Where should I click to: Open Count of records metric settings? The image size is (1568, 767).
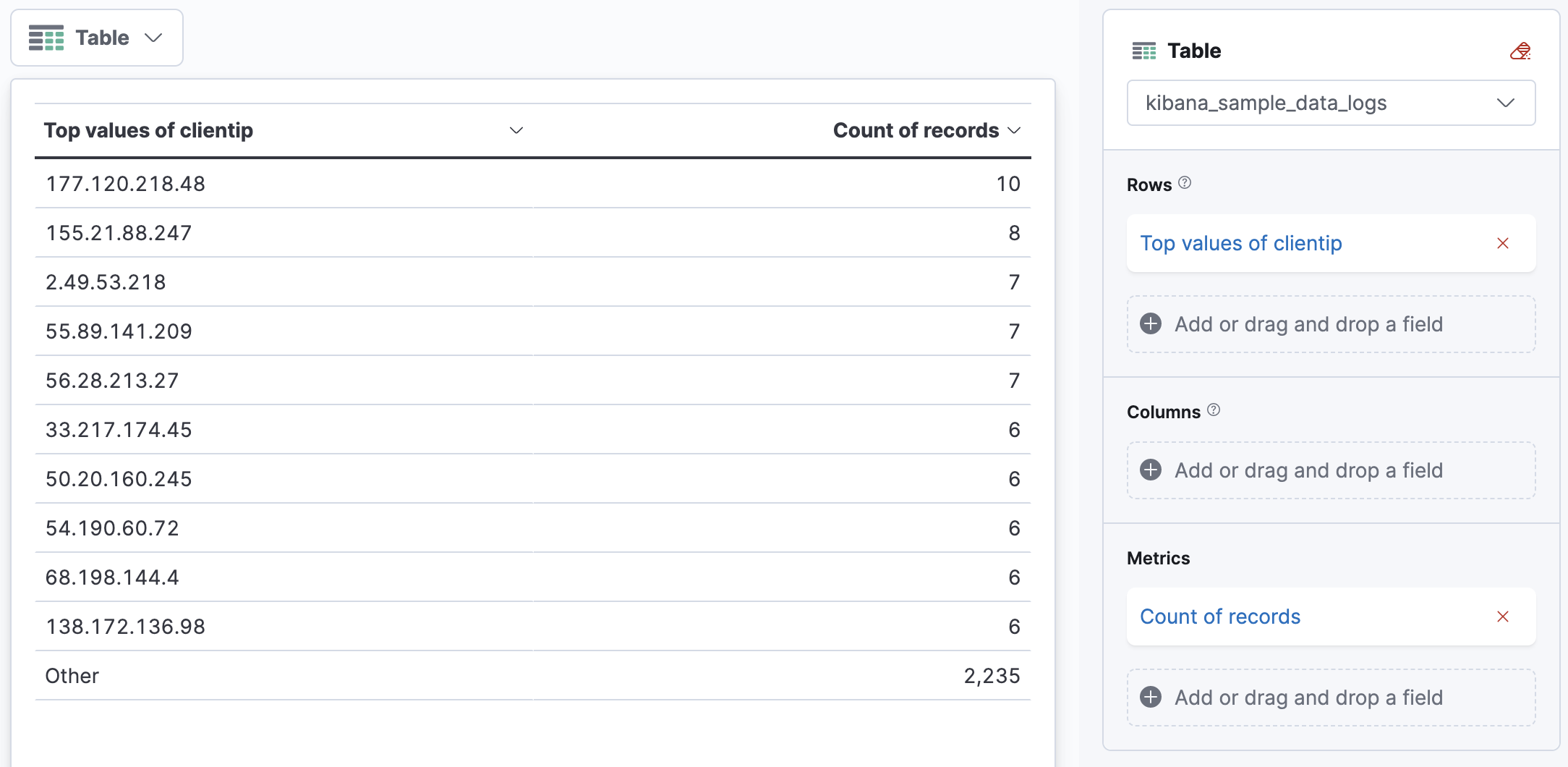[1220, 617]
